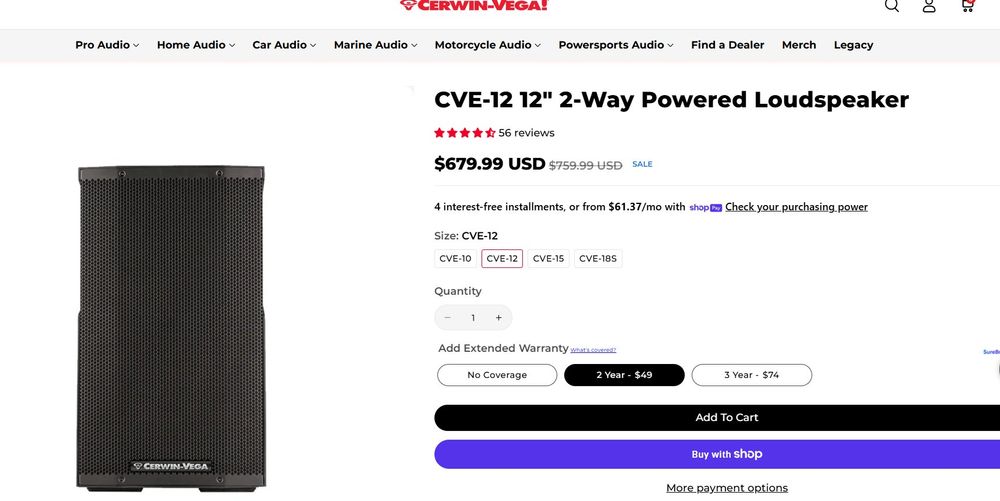The image size is (1000, 501).
Task: Choose the CVE-15 size option
Action: pos(548,259)
